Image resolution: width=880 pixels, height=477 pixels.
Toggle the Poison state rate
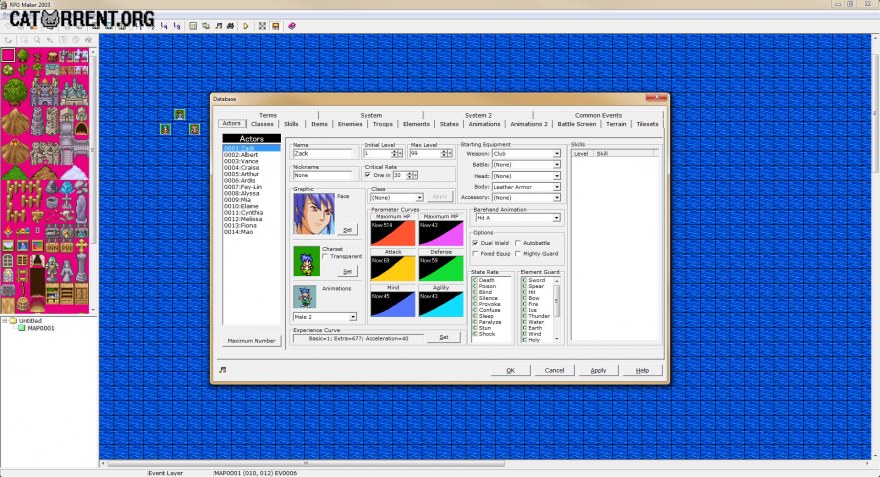[x=474, y=286]
